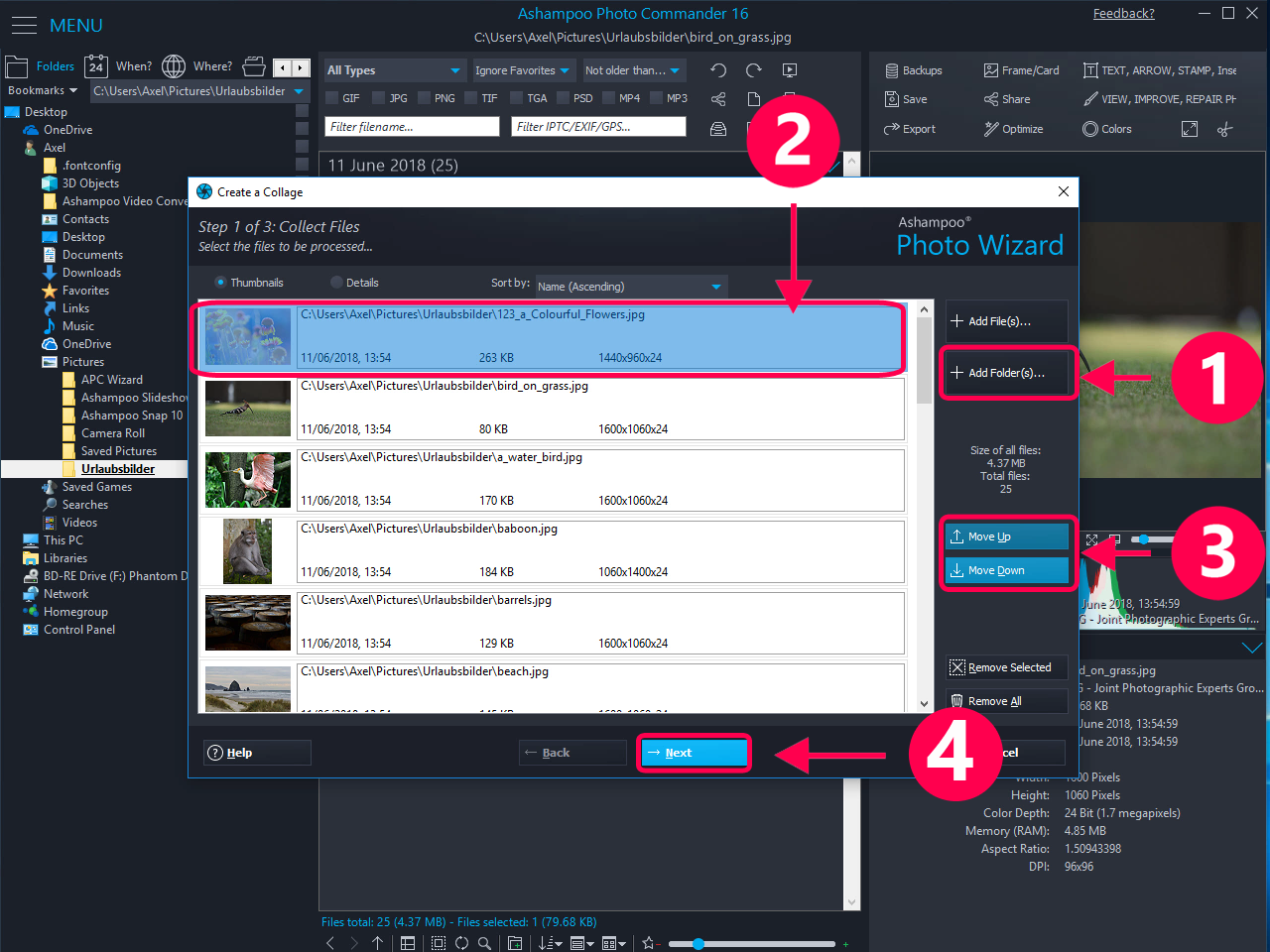Click the table layout icon in bottom toolbar
1270x952 pixels.
click(x=408, y=943)
